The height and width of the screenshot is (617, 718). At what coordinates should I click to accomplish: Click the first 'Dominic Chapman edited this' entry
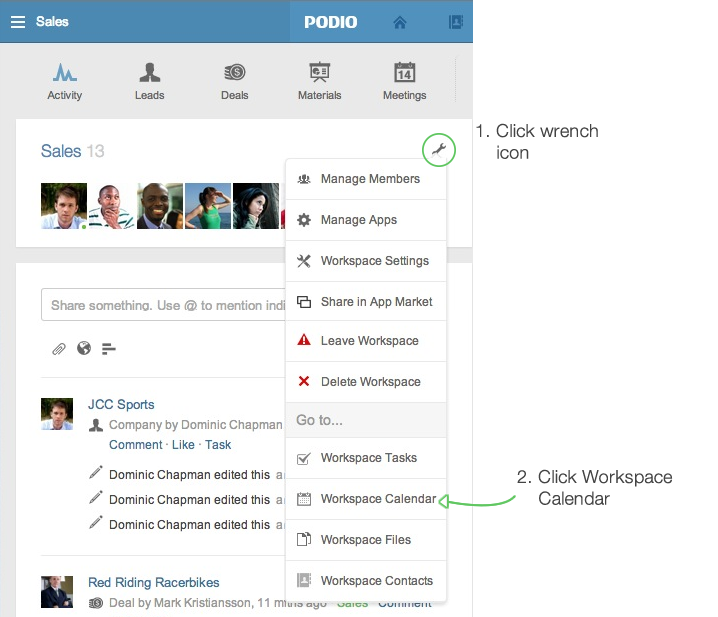pyautogui.click(x=189, y=475)
